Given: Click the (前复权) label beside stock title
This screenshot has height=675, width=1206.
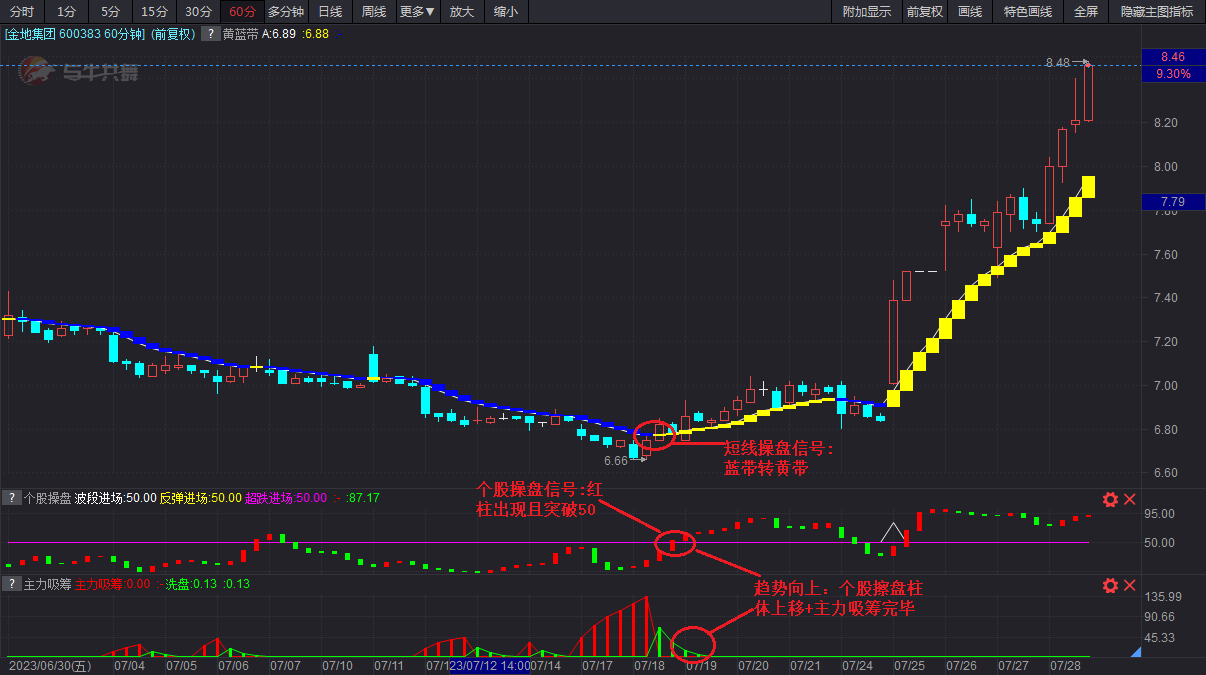Looking at the screenshot, I should [173, 34].
